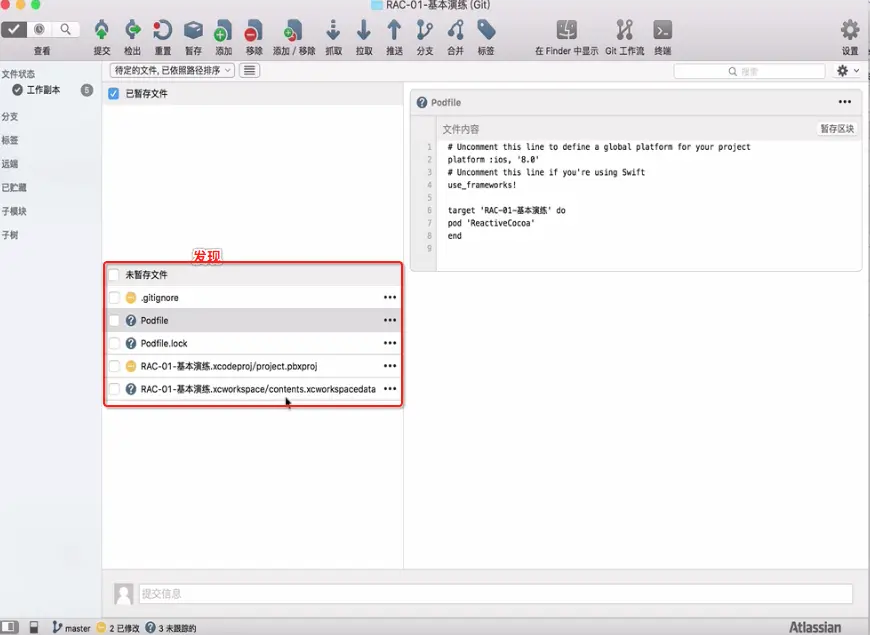Select the Podfile.lock file name
The image size is (870, 635).
[x=164, y=344]
